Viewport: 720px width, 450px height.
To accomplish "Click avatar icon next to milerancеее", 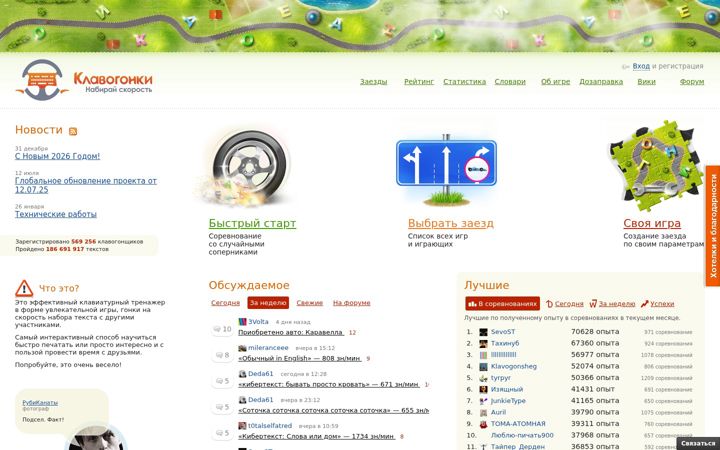I will coord(242,348).
